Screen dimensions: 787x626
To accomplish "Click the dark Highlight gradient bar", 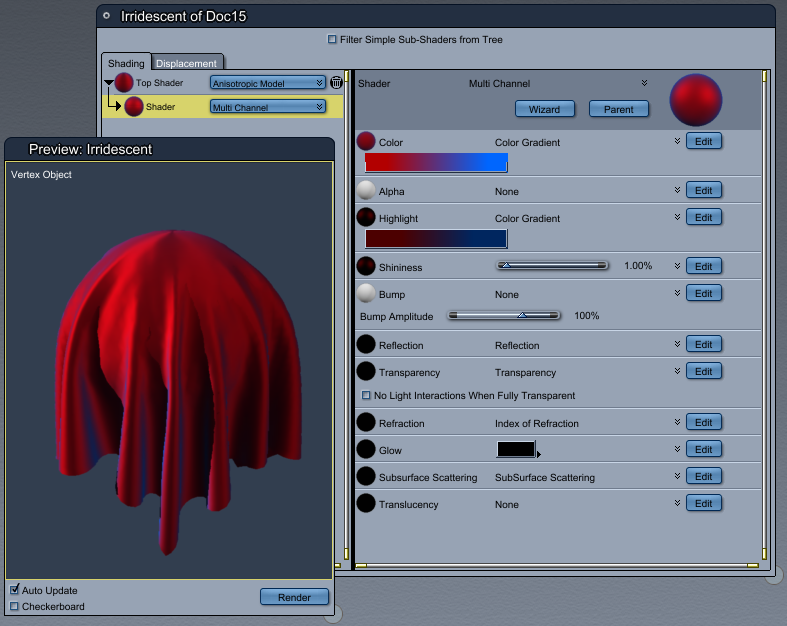I will (436, 238).
